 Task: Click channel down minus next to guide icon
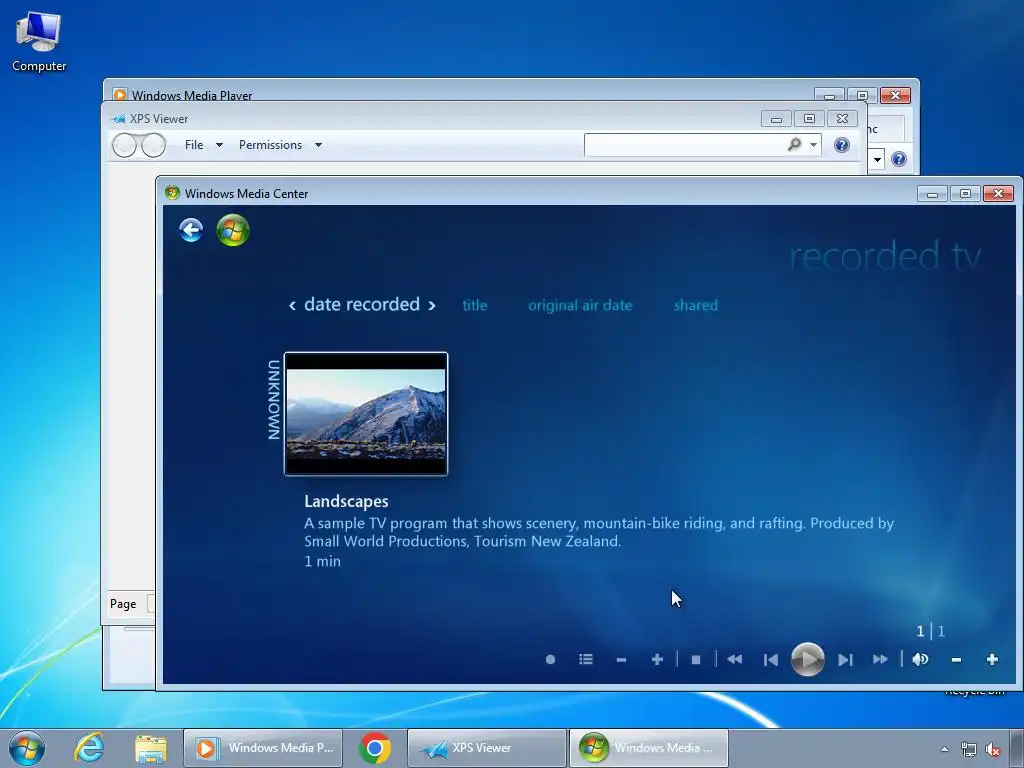coord(621,660)
